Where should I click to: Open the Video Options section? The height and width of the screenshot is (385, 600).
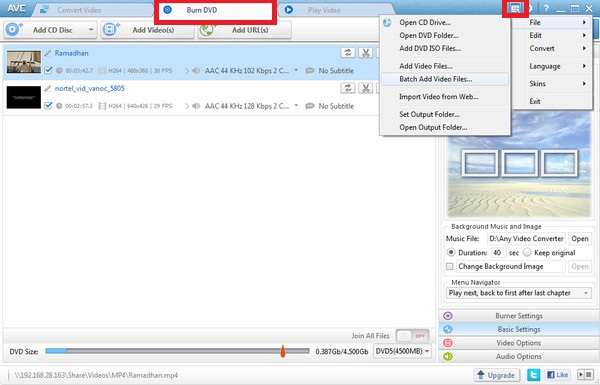[x=518, y=343]
